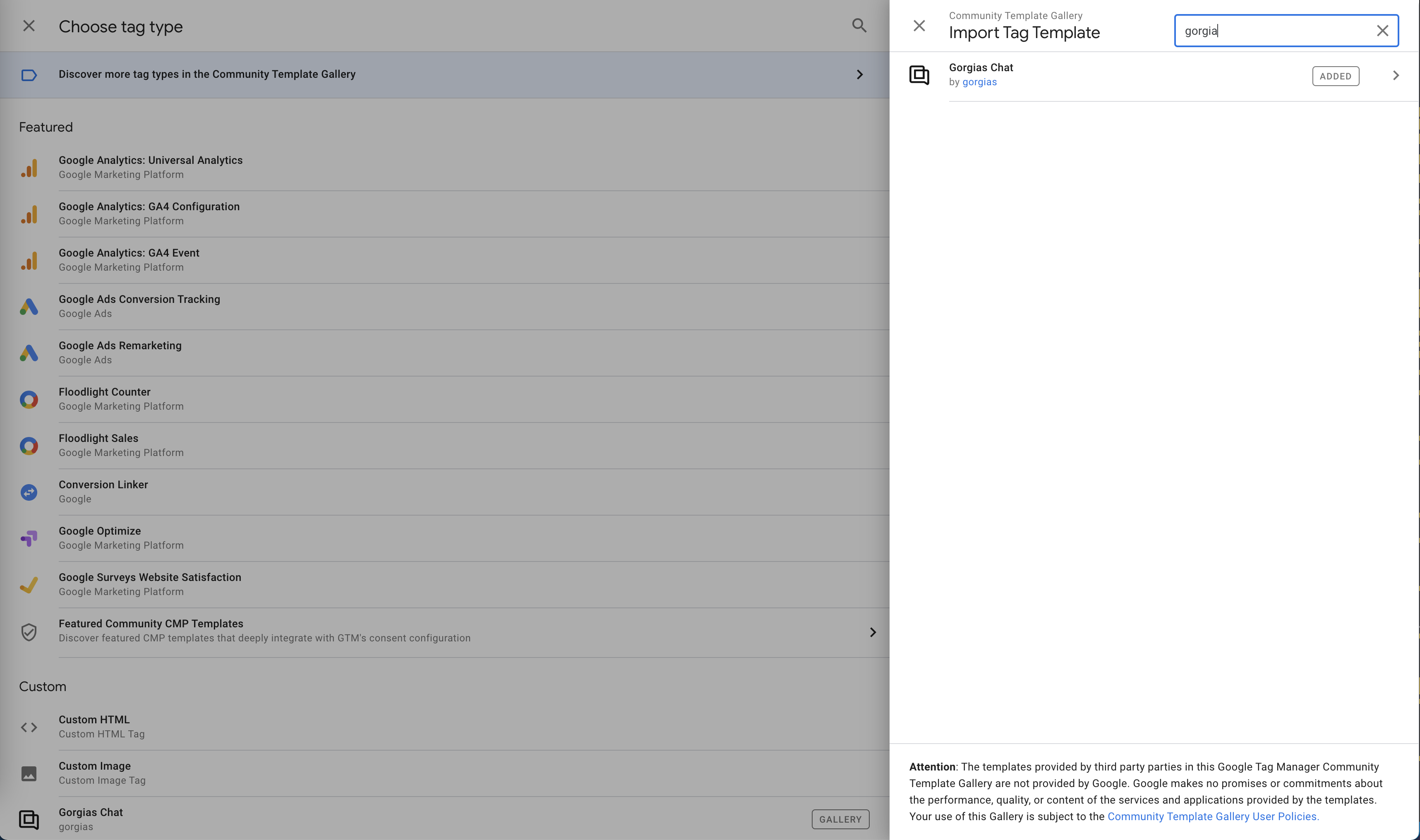Click Discover more tag types banner text
1420x840 pixels.
point(207,74)
